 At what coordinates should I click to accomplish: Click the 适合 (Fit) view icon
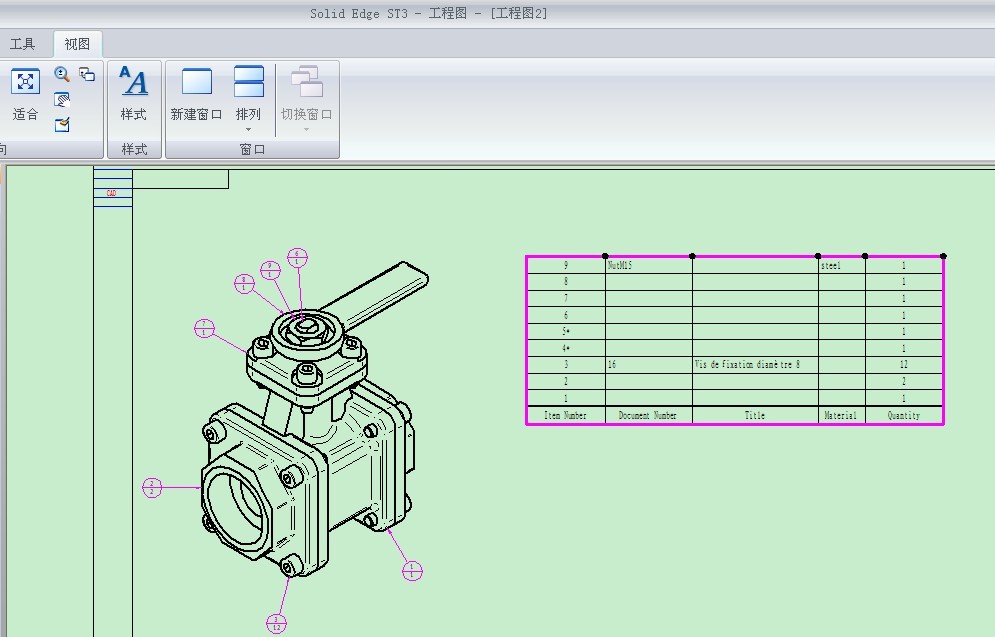coord(25,81)
